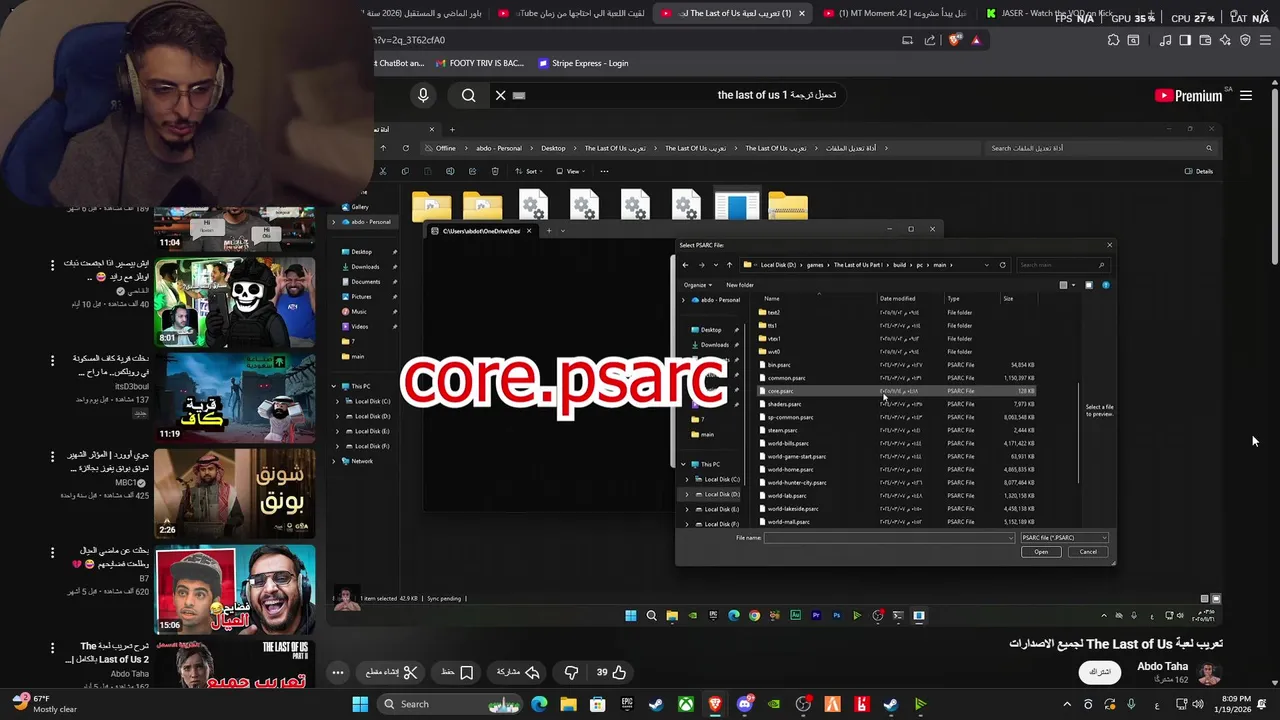Viewport: 1280px width, 720px height.
Task: Select sp-common.psarc file
Action: [790, 417]
